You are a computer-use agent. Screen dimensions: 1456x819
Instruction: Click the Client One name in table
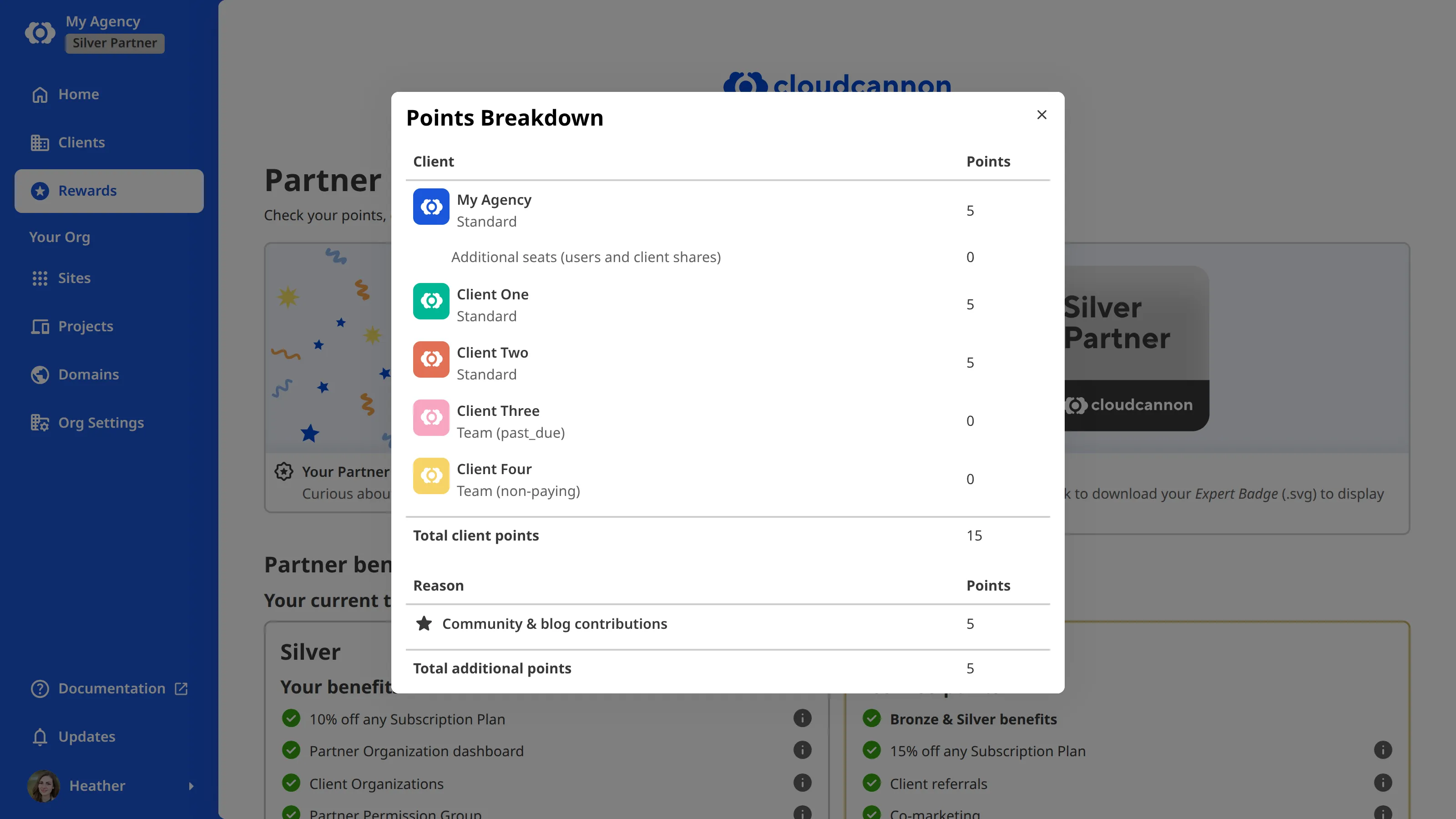point(492,294)
